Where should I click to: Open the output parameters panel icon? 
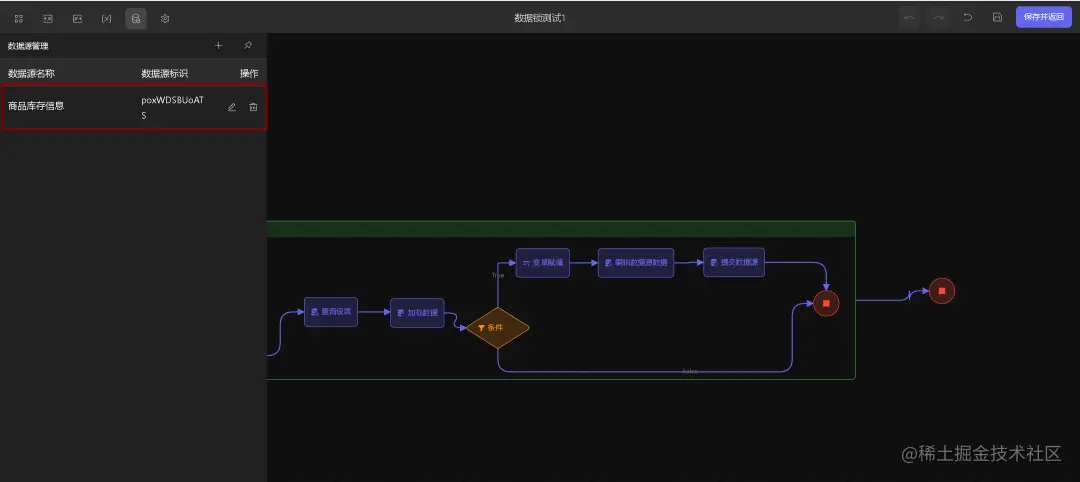[77, 19]
